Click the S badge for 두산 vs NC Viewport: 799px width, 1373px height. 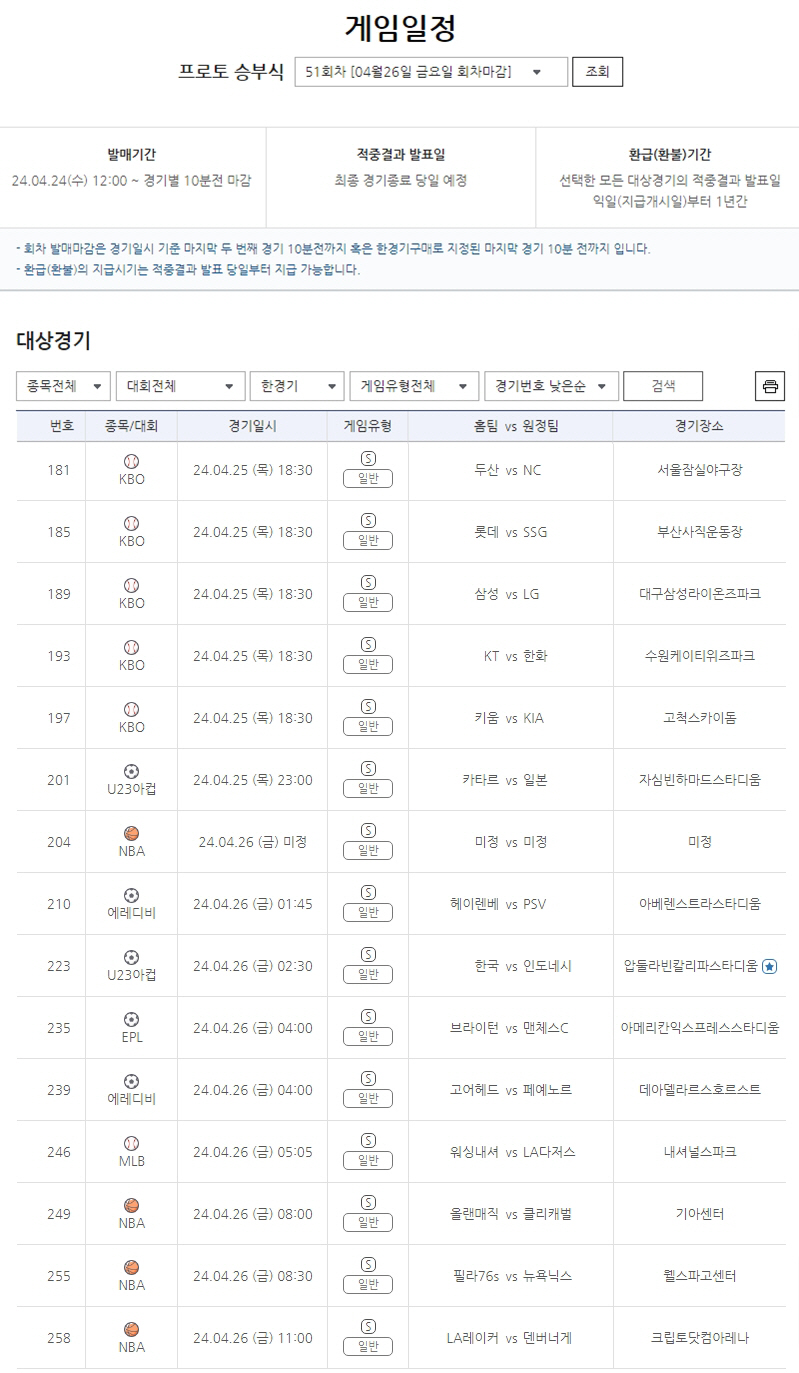(368, 458)
